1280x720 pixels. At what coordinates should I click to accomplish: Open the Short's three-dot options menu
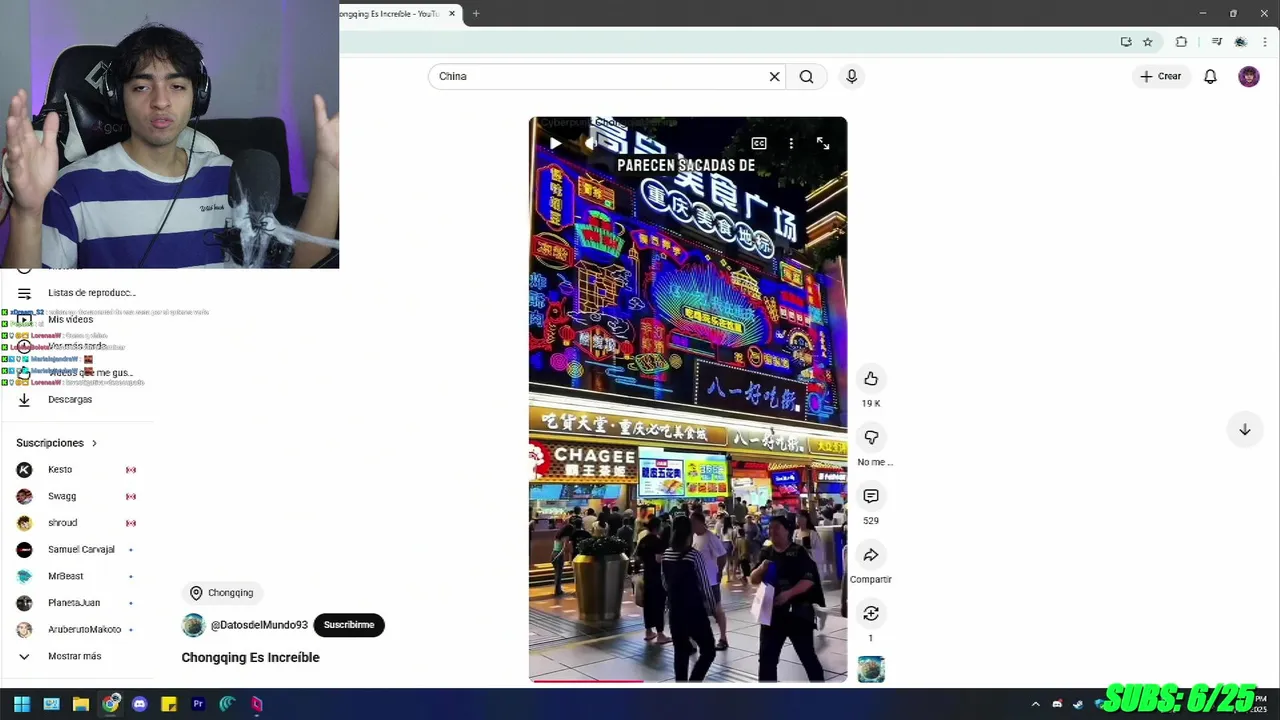click(791, 143)
